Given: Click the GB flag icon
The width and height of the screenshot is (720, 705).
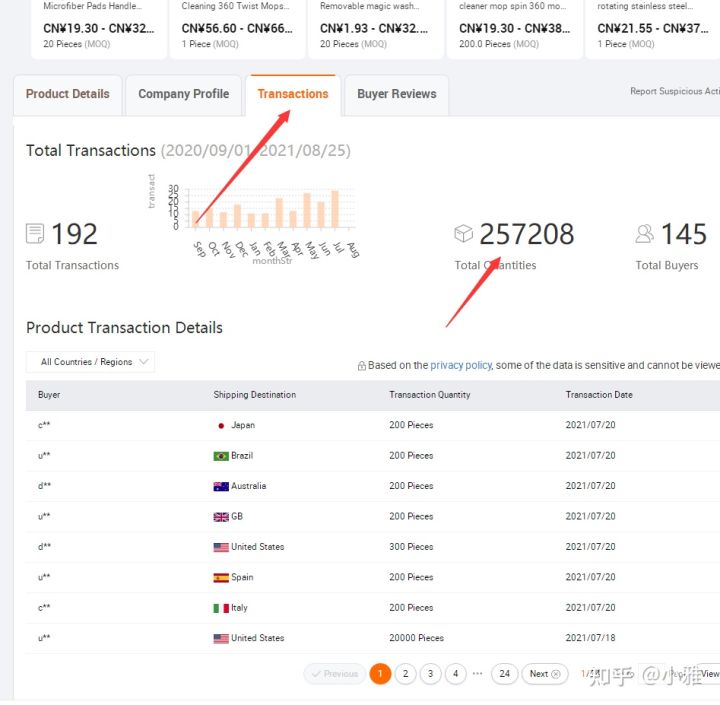Looking at the screenshot, I should [221, 517].
